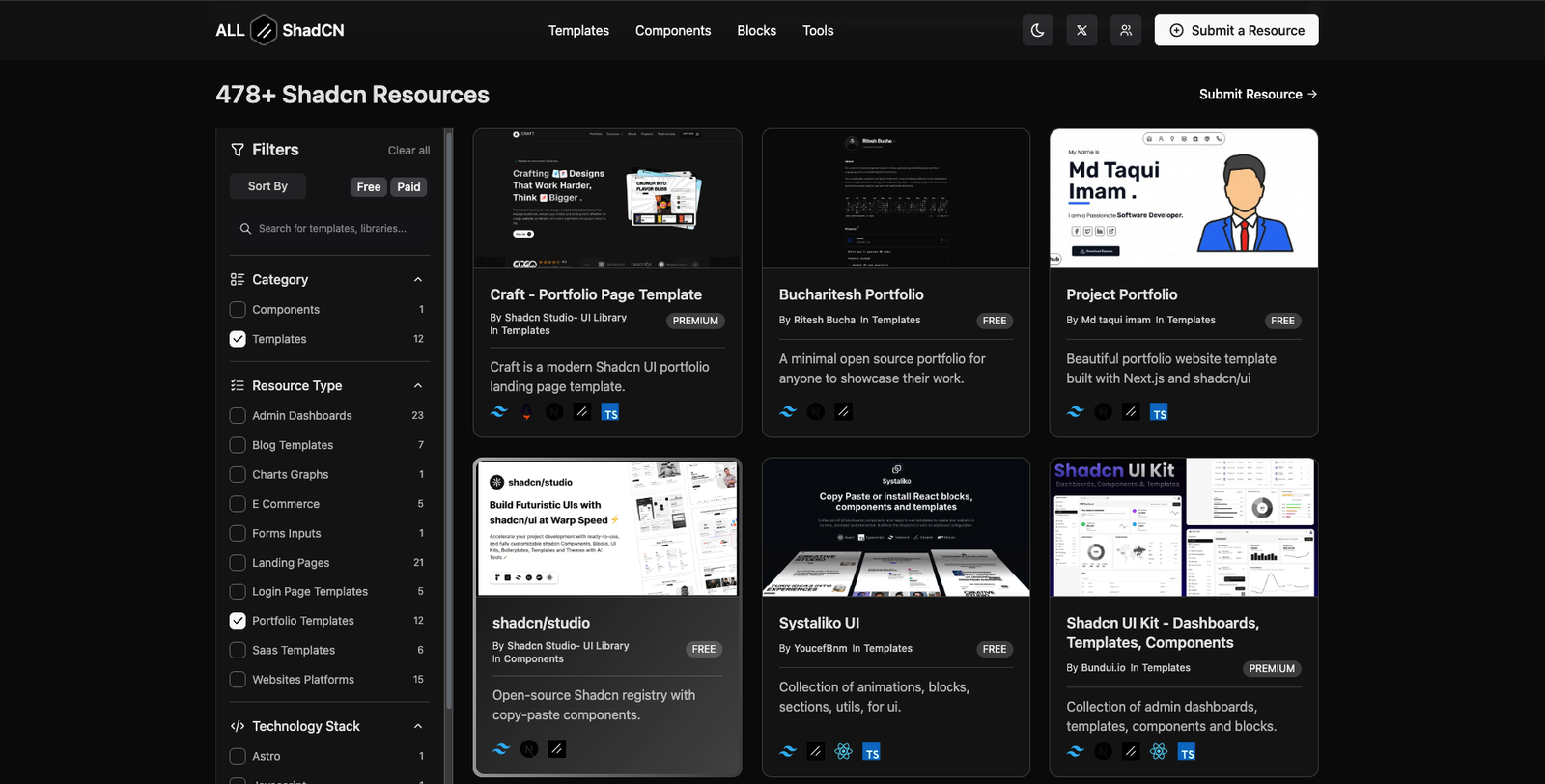The width and height of the screenshot is (1545, 784).
Task: Click Clear all filters
Action: [x=408, y=151]
